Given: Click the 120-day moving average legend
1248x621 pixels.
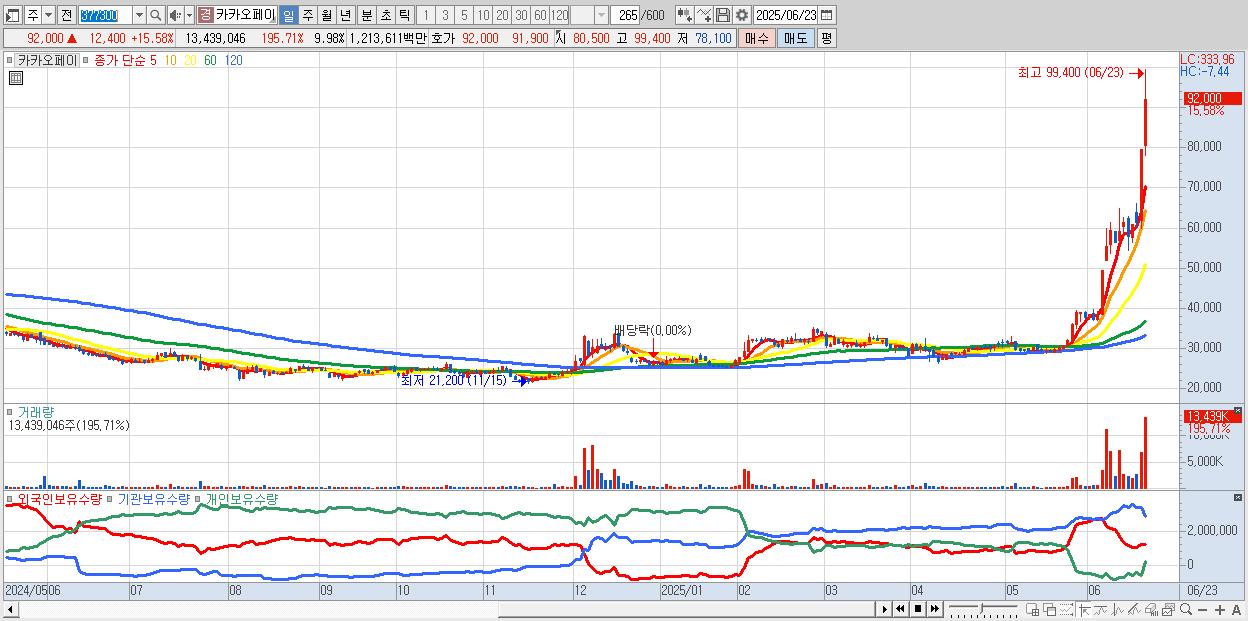Looking at the screenshot, I should [233, 60].
